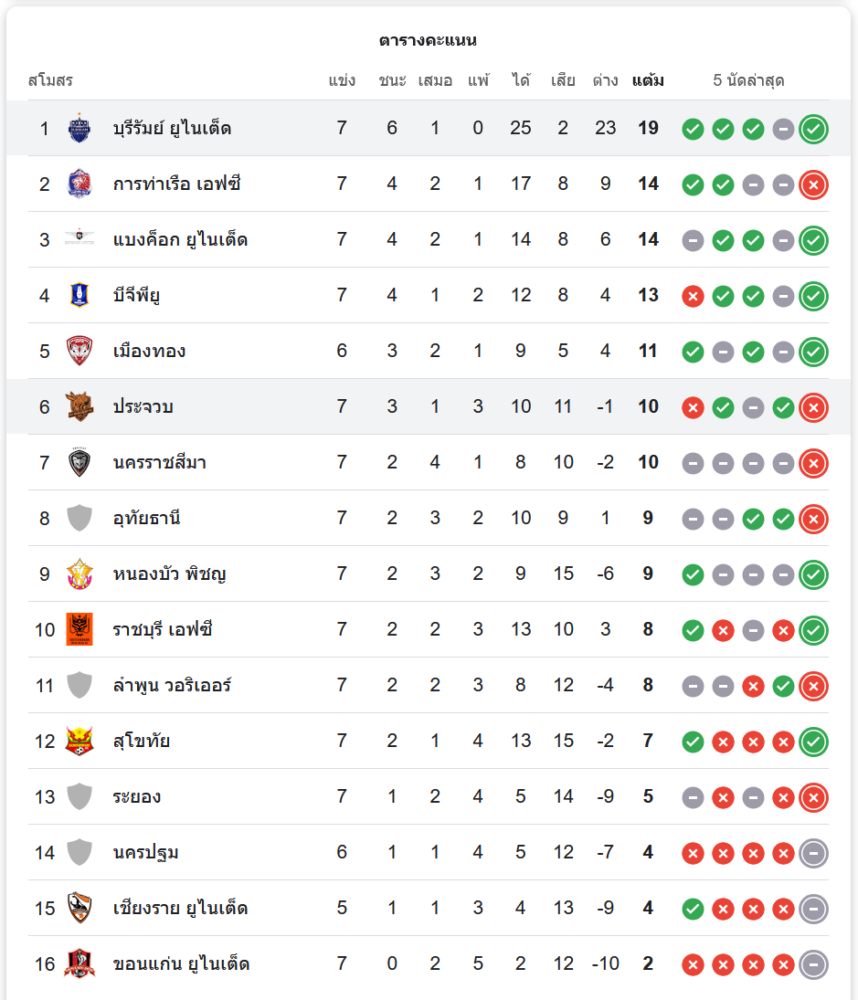Screen dimensions: 858x1000
Task: Click the Chiangrai United (เชียงราย ยูไนเต็ด) logo
Action: 79,908
